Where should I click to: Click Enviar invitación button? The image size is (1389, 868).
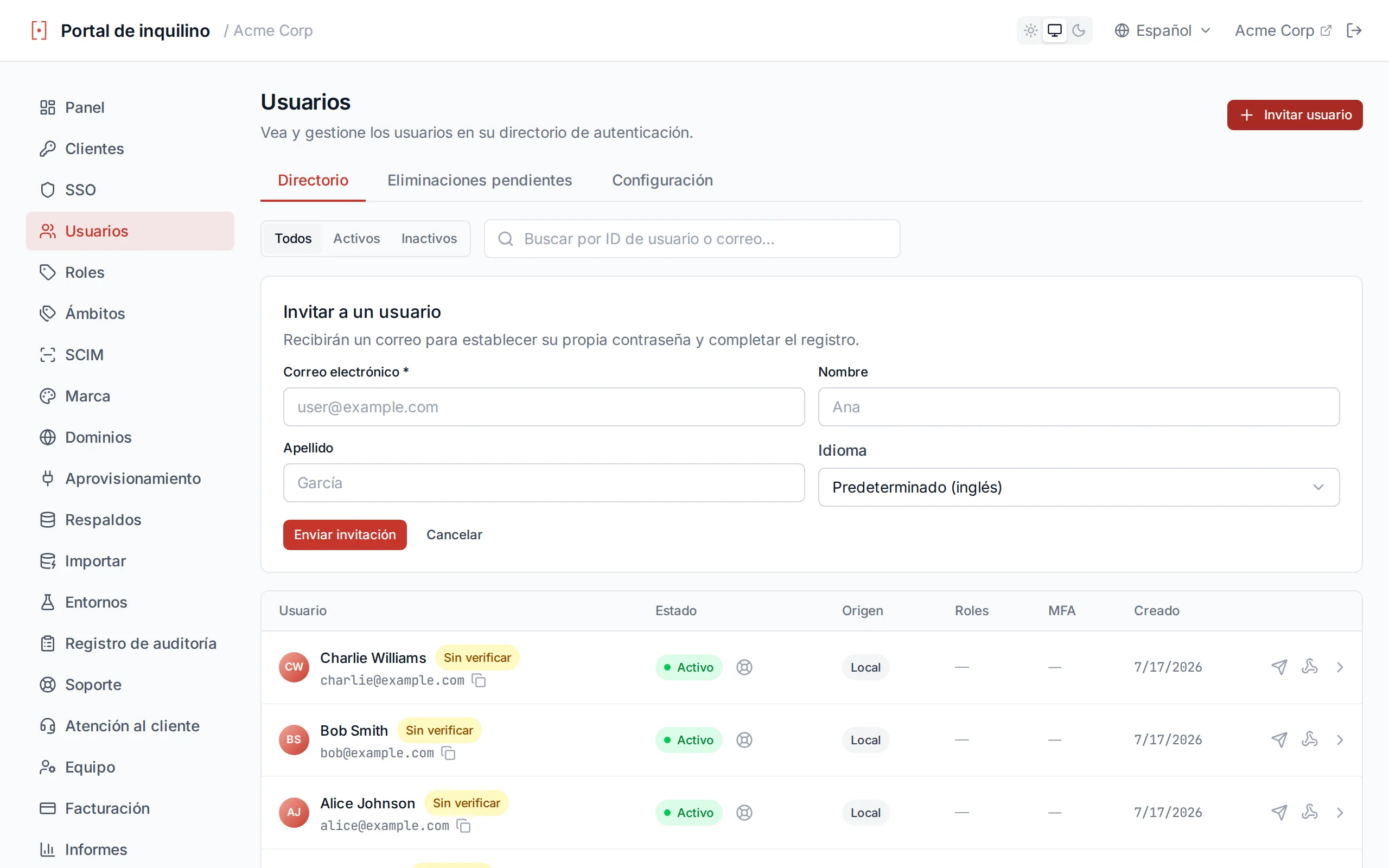tap(345, 535)
